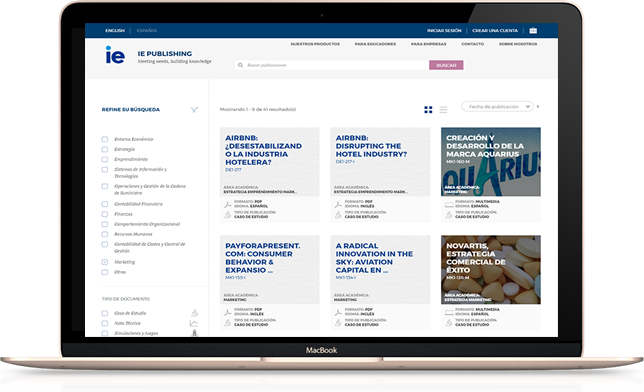
Task: Click case study icon on Airbnb Disrupting card
Action: coord(338,214)
